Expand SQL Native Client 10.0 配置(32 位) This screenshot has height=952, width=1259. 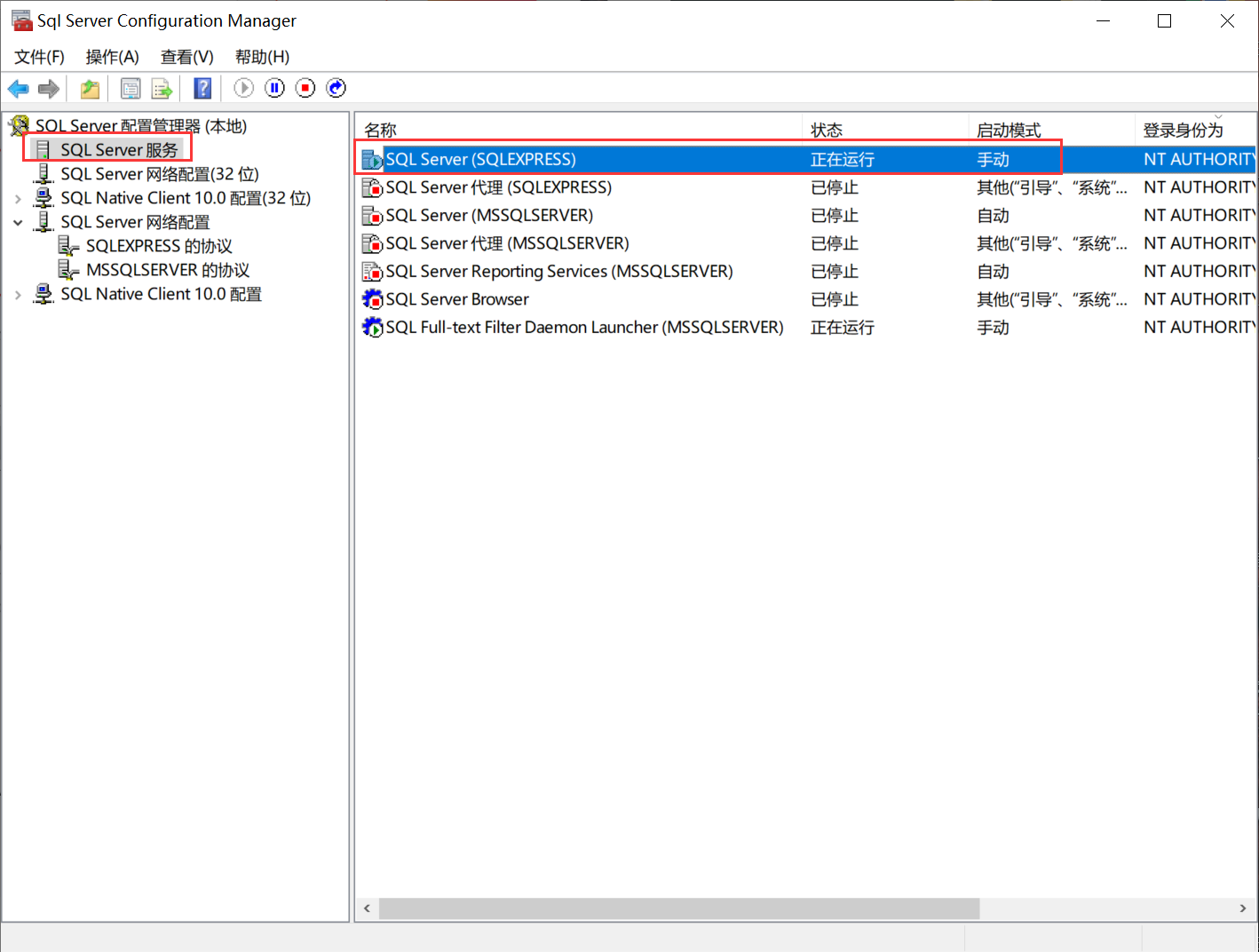[18, 198]
